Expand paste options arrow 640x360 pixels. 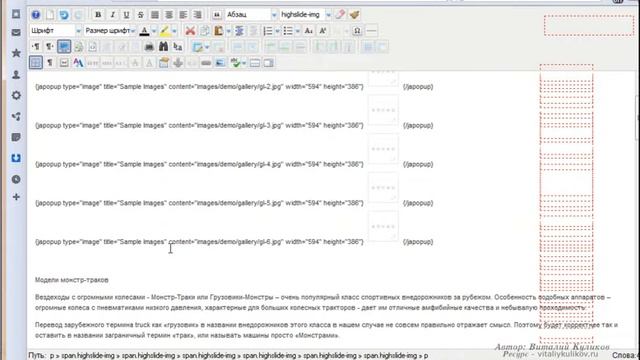[228, 31]
